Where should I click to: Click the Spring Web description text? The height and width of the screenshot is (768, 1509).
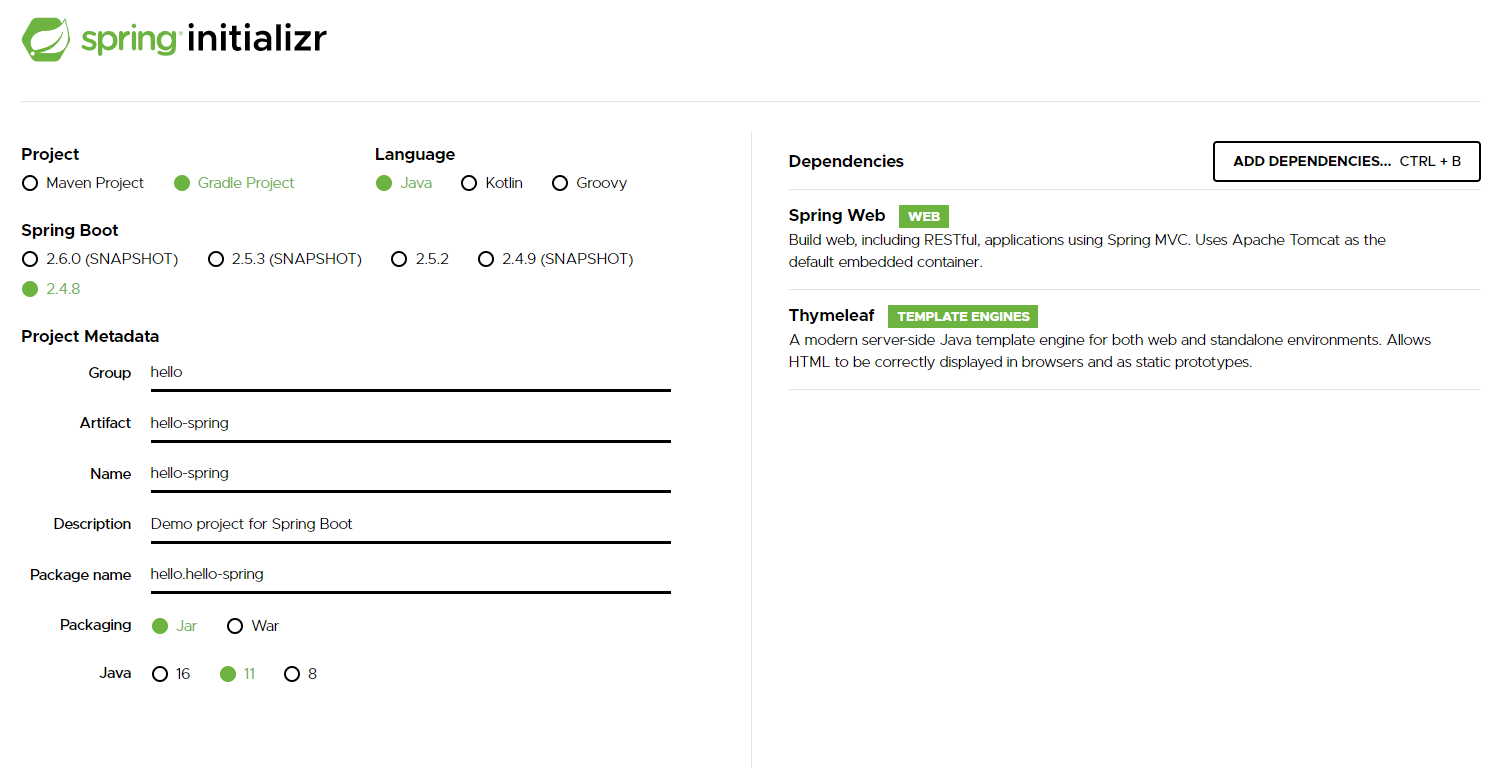coord(1087,251)
